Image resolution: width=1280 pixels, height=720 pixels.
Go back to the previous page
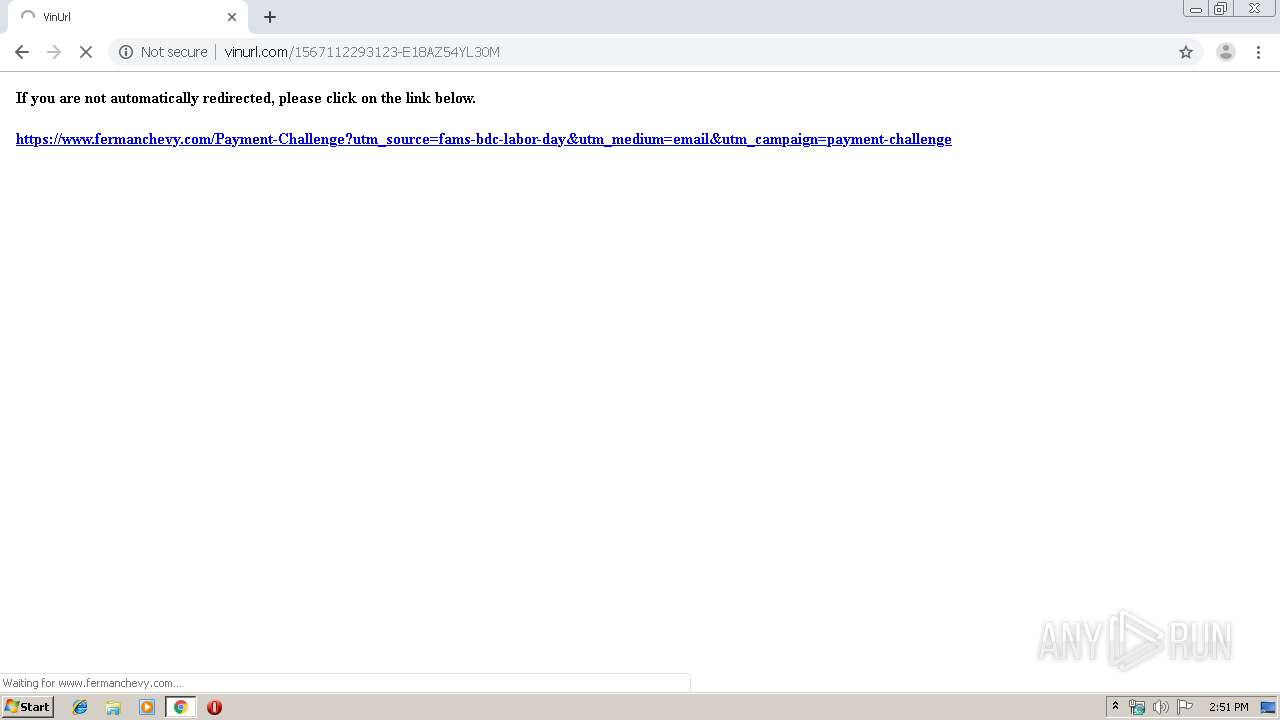tap(22, 52)
